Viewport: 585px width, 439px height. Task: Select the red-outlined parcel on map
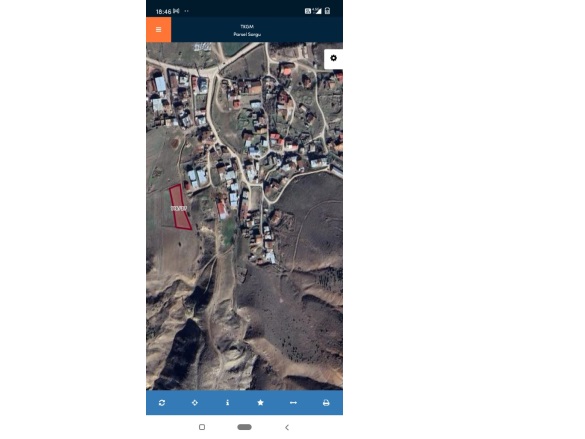pos(180,207)
